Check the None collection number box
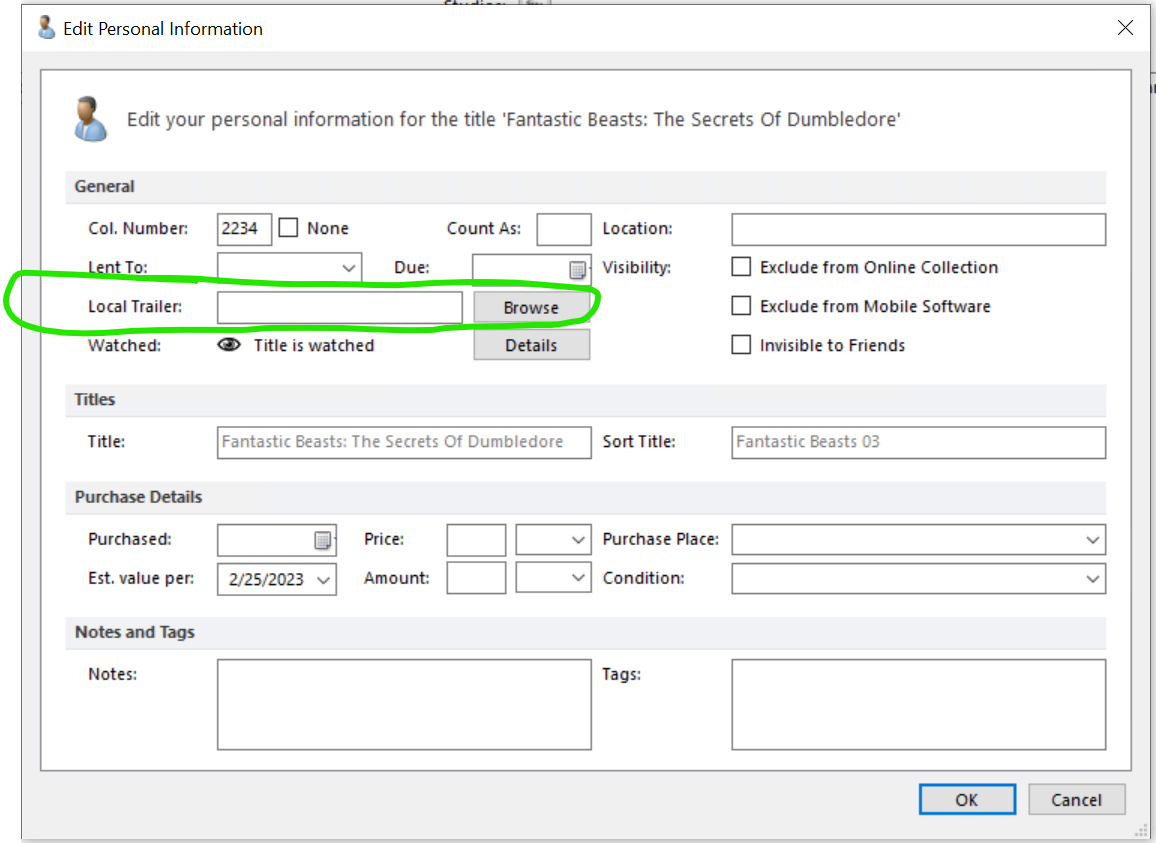The height and width of the screenshot is (843, 1156). (x=288, y=228)
